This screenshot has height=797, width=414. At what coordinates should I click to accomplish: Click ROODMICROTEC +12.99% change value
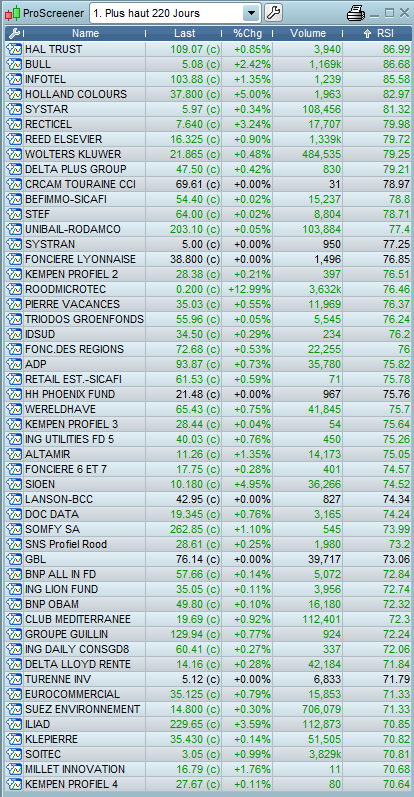tap(250, 289)
